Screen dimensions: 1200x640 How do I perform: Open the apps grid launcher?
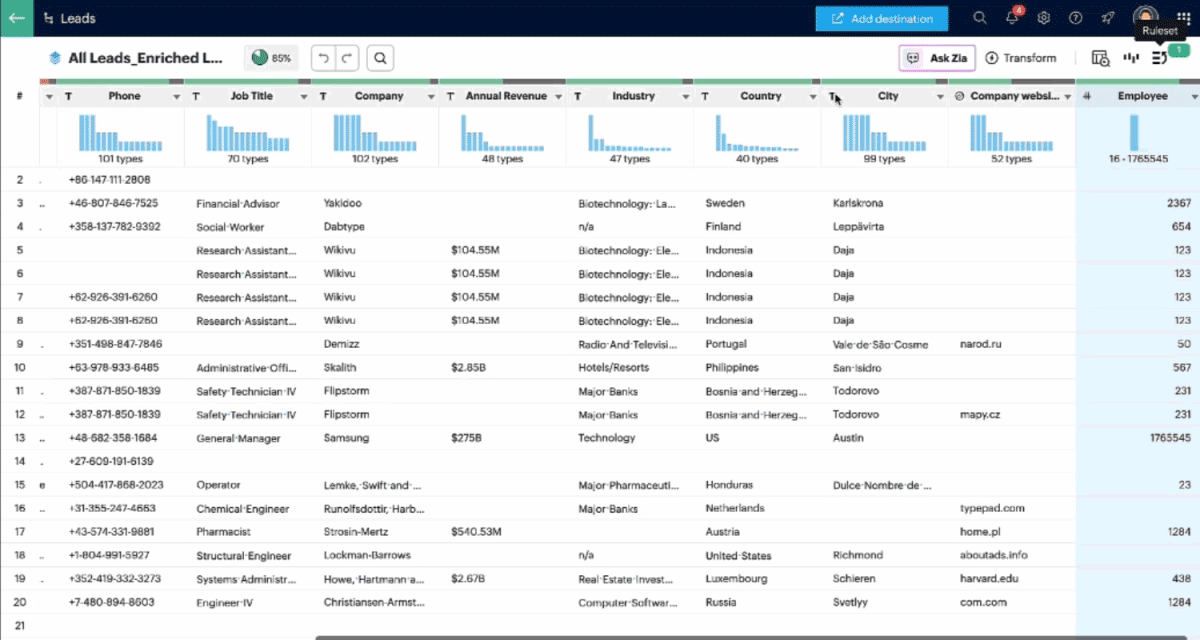(x=1184, y=18)
